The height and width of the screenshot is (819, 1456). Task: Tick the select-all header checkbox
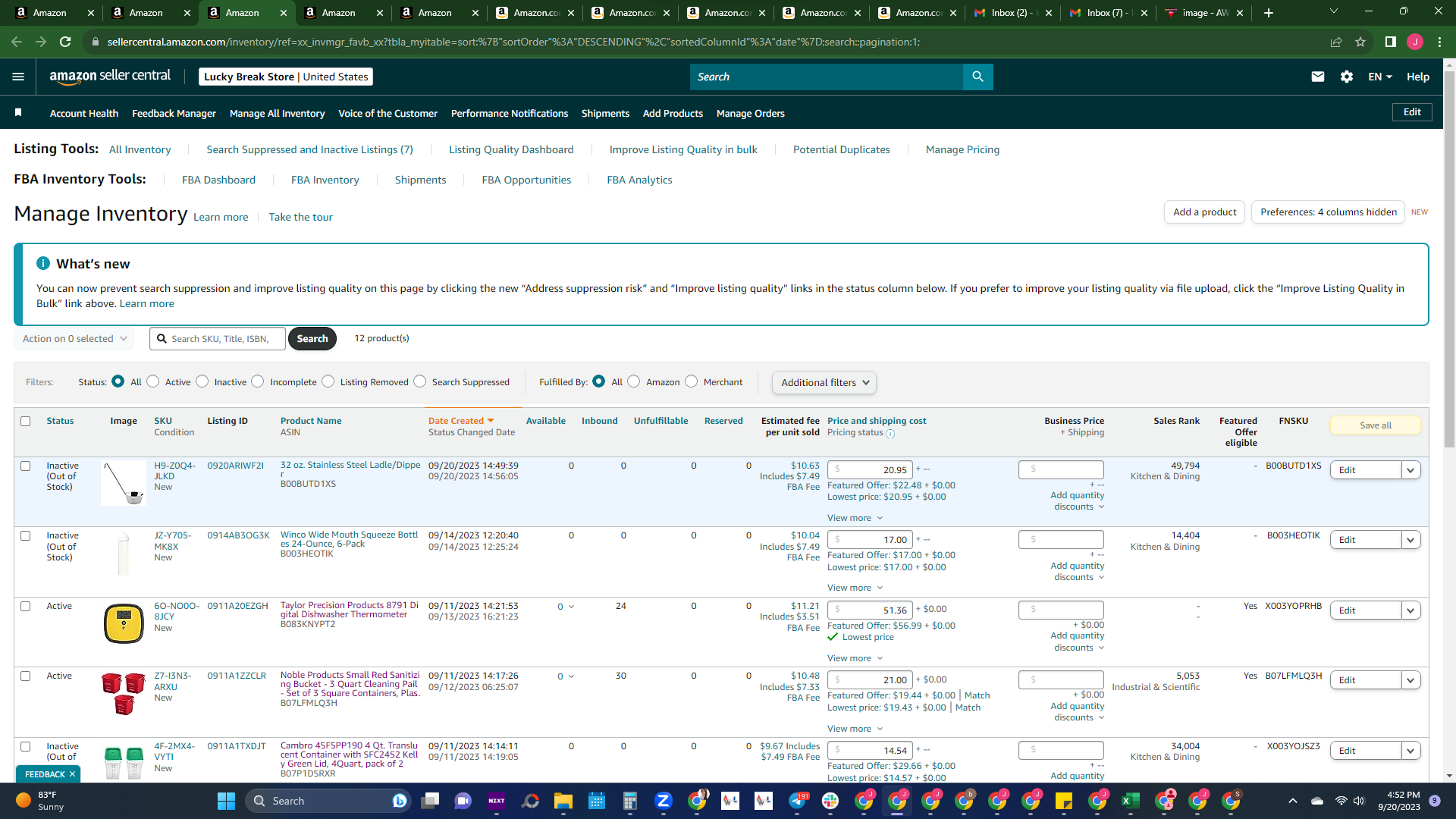click(x=26, y=421)
